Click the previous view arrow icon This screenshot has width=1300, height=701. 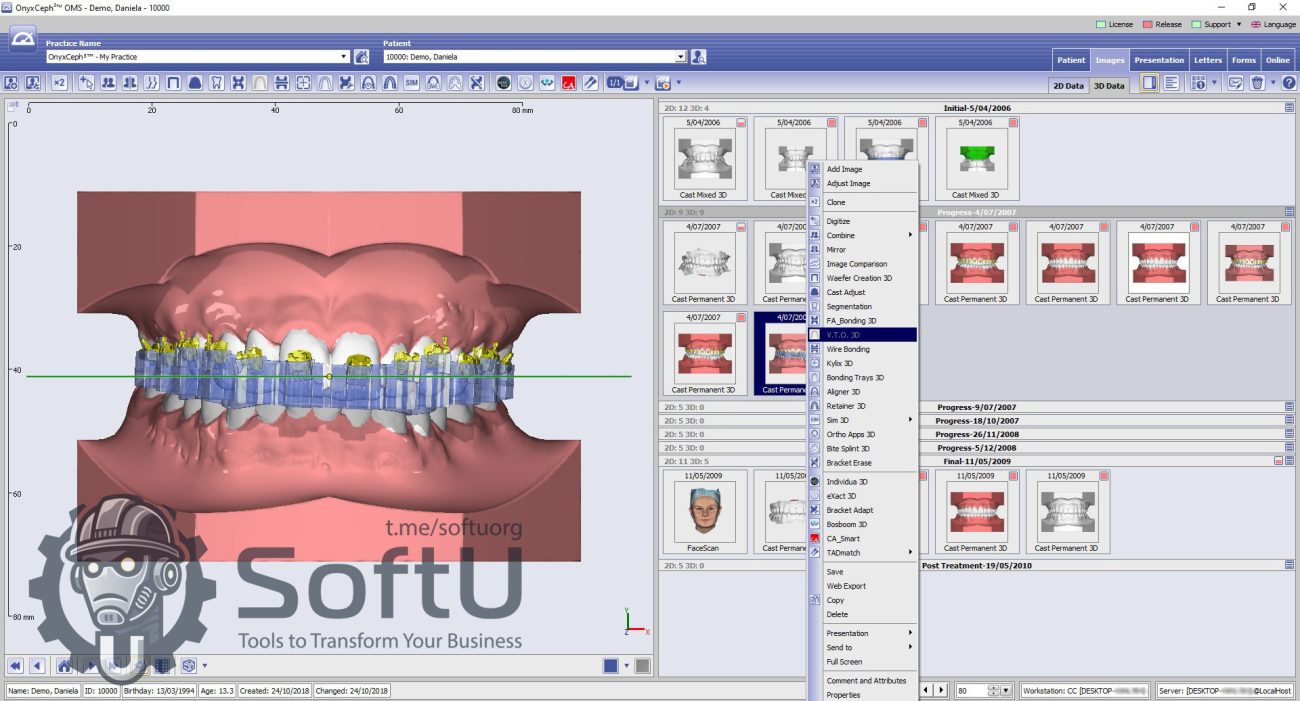(37, 666)
